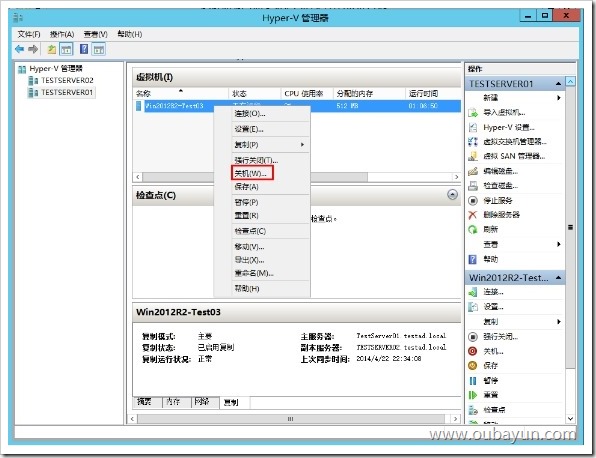Click the 设置 icon under Win2012R2-Test actions
The image size is (596, 458).
473,306
